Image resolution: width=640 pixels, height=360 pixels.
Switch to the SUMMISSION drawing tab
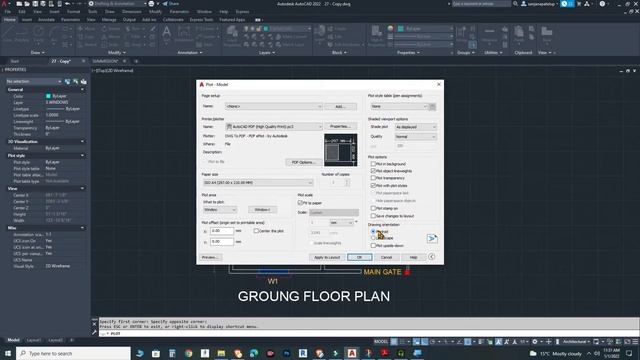tap(105, 61)
